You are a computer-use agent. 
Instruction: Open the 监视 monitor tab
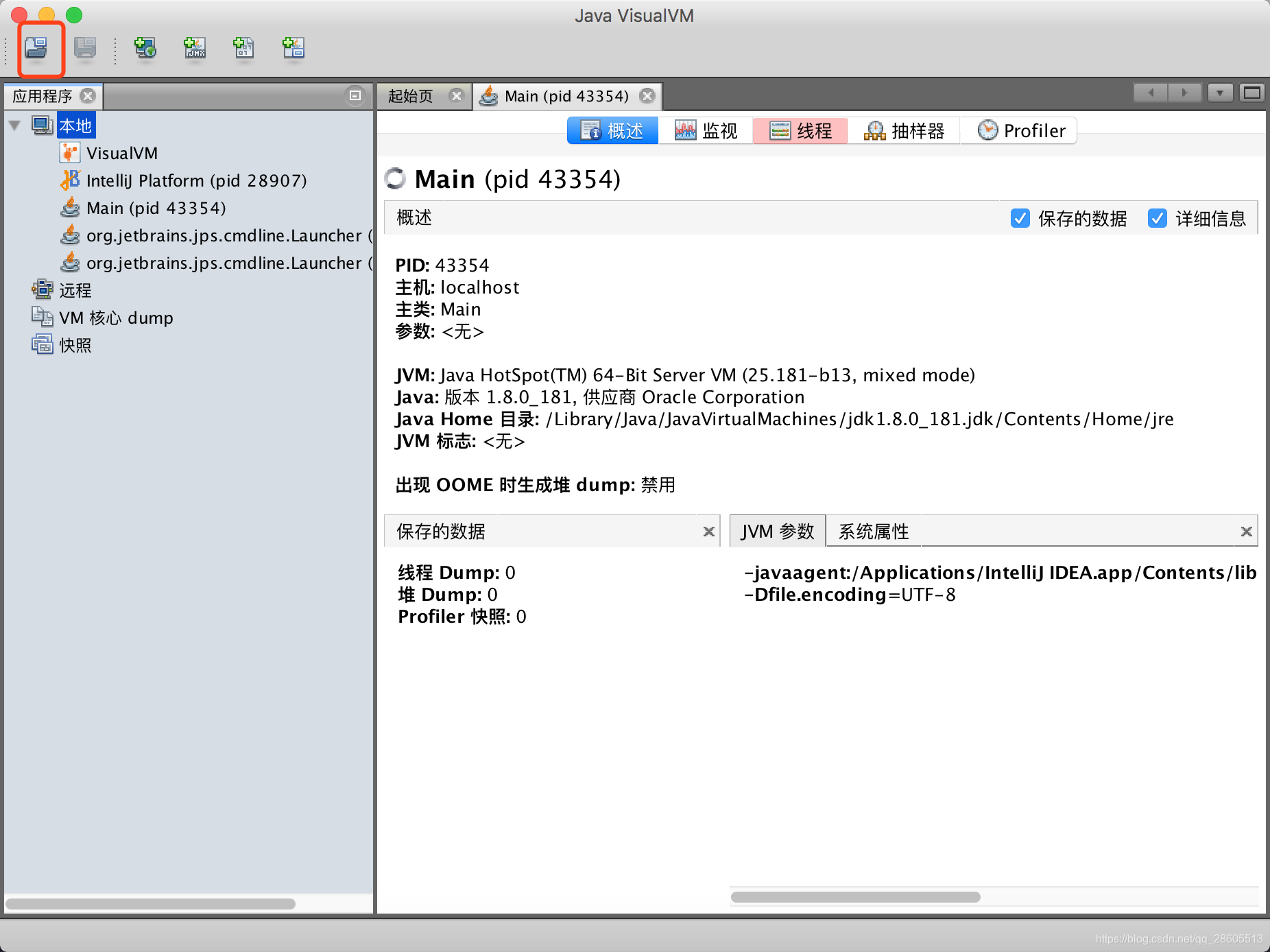pos(706,130)
